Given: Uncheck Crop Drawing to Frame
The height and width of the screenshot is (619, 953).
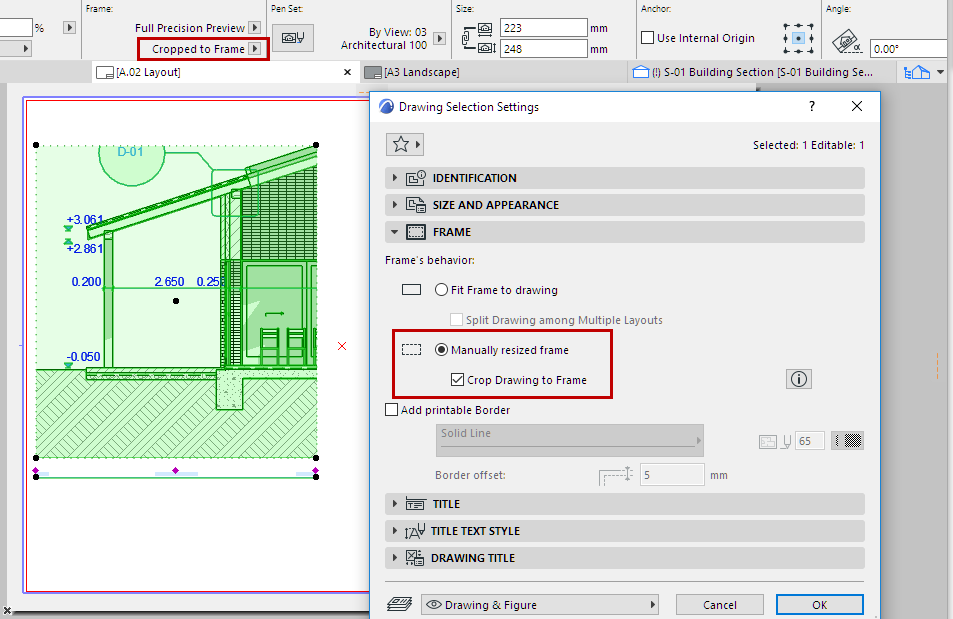Looking at the screenshot, I should point(458,380).
